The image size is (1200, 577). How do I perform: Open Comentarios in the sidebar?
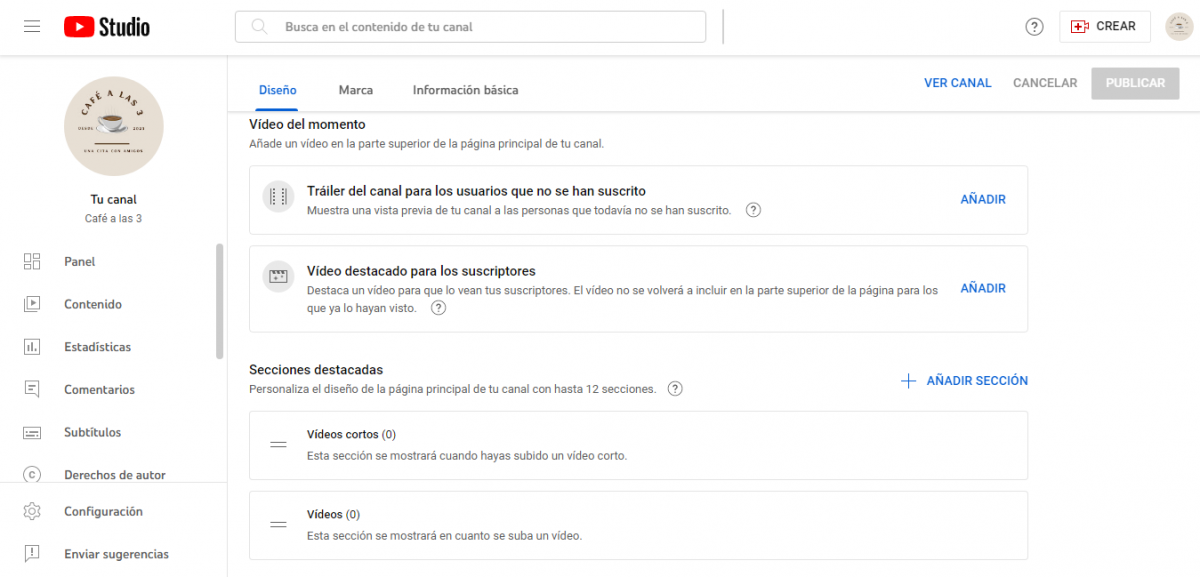[x=99, y=390]
